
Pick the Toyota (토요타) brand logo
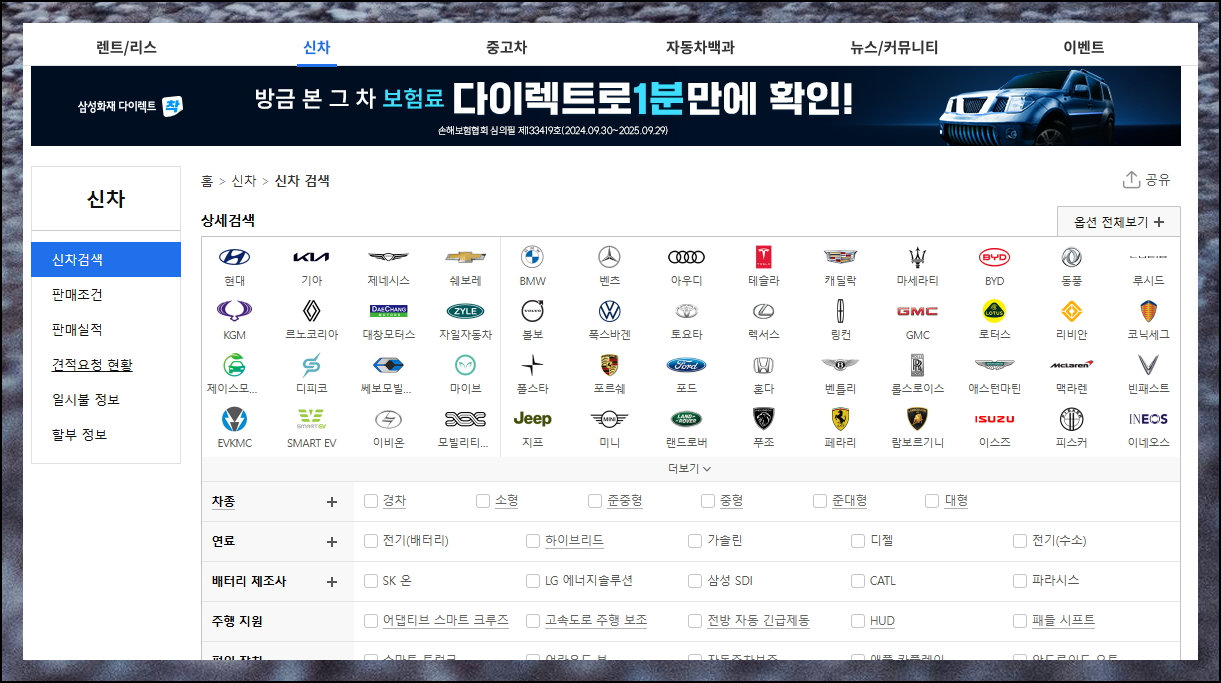point(686,311)
